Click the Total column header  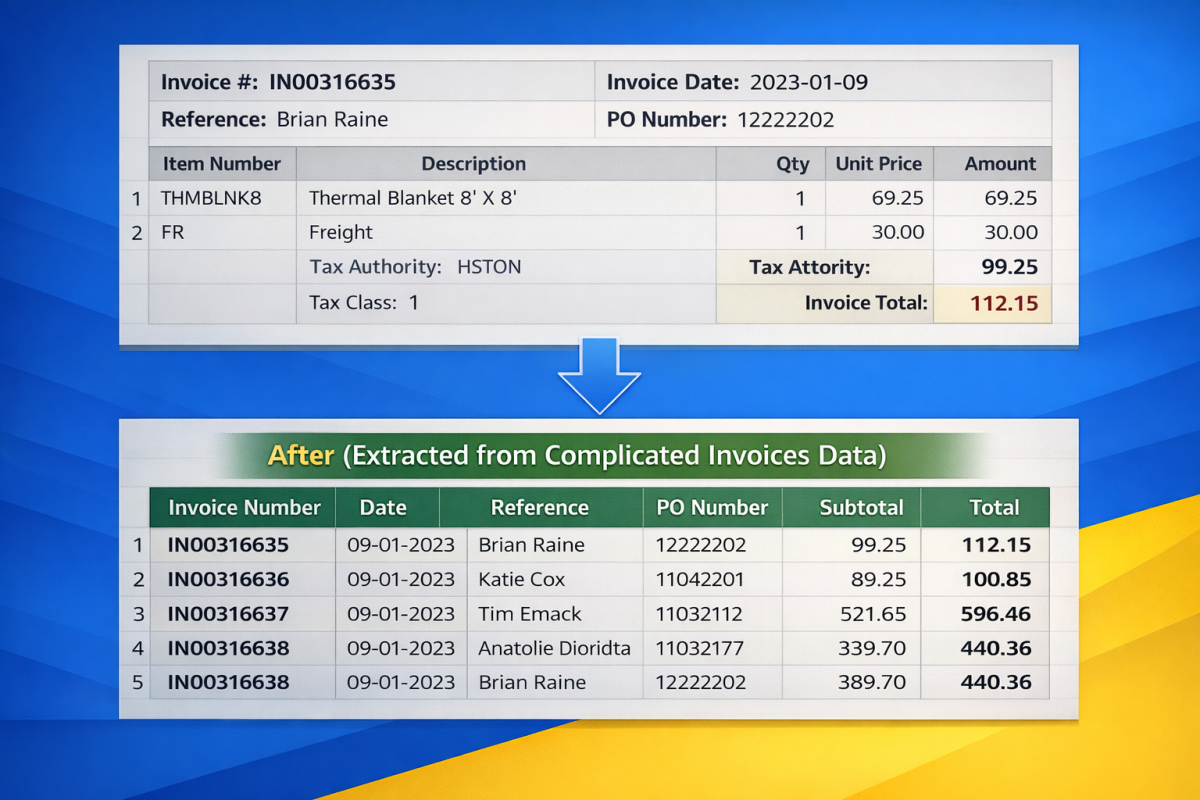[994, 508]
